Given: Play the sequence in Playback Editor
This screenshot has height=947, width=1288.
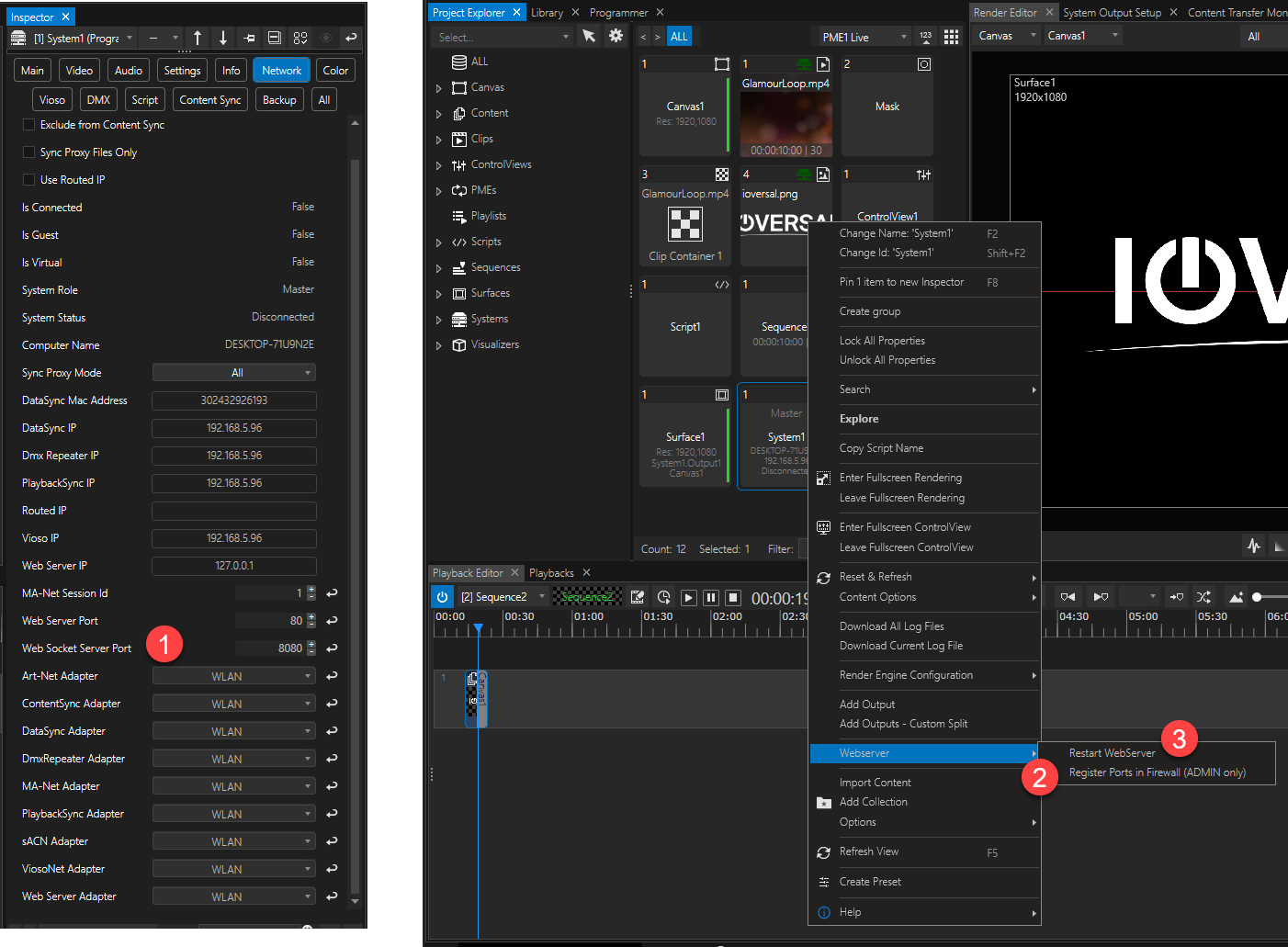Looking at the screenshot, I should [688, 597].
